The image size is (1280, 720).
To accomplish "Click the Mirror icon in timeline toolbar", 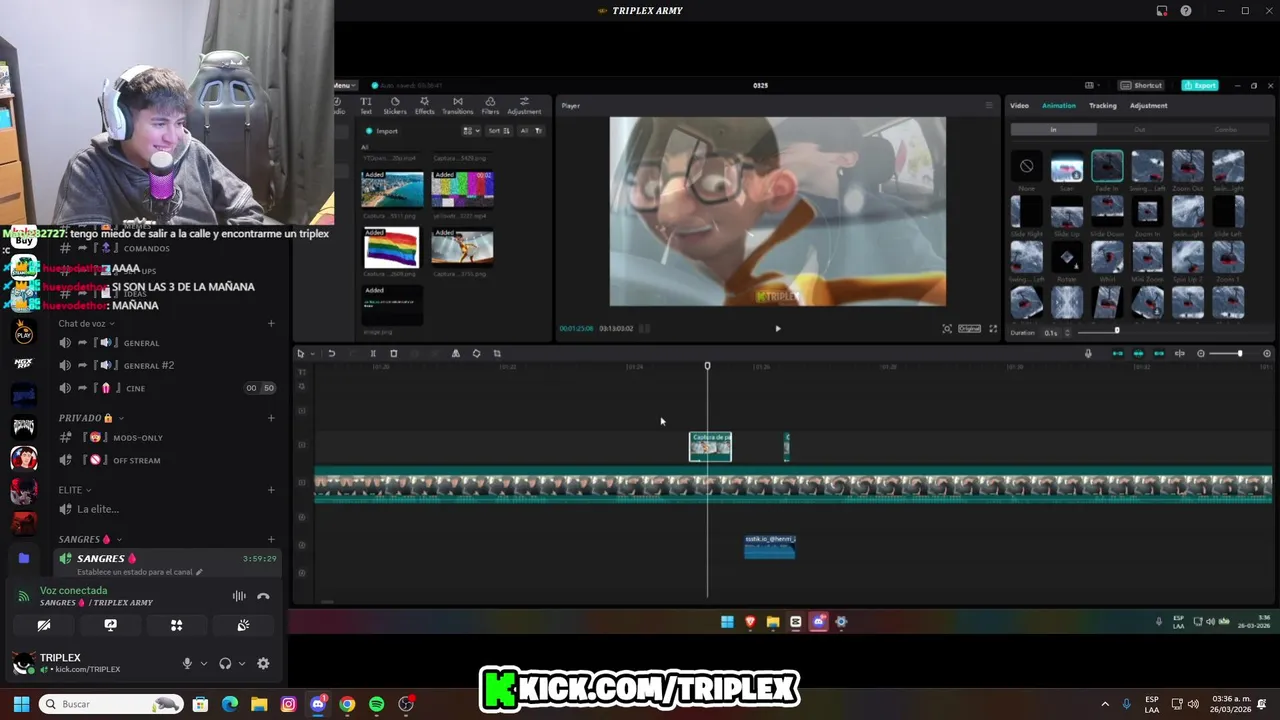I will tap(456, 353).
